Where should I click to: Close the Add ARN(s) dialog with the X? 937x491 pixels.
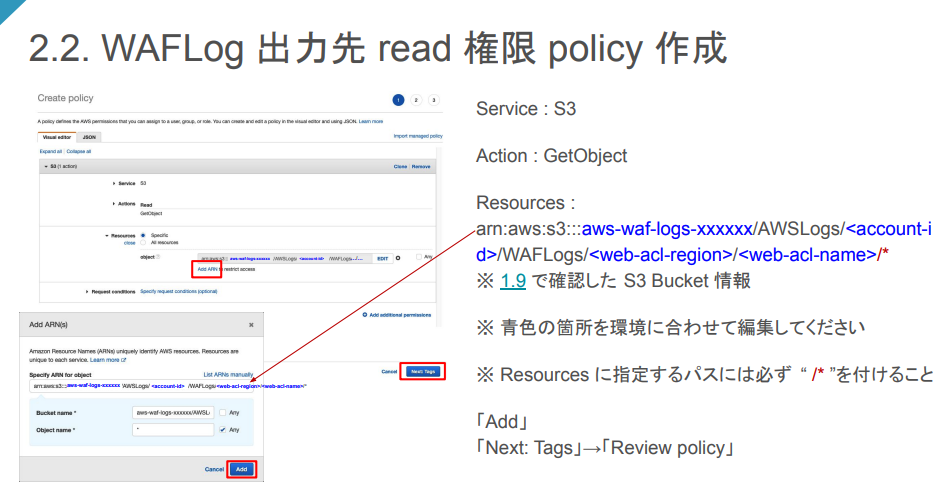tap(251, 325)
